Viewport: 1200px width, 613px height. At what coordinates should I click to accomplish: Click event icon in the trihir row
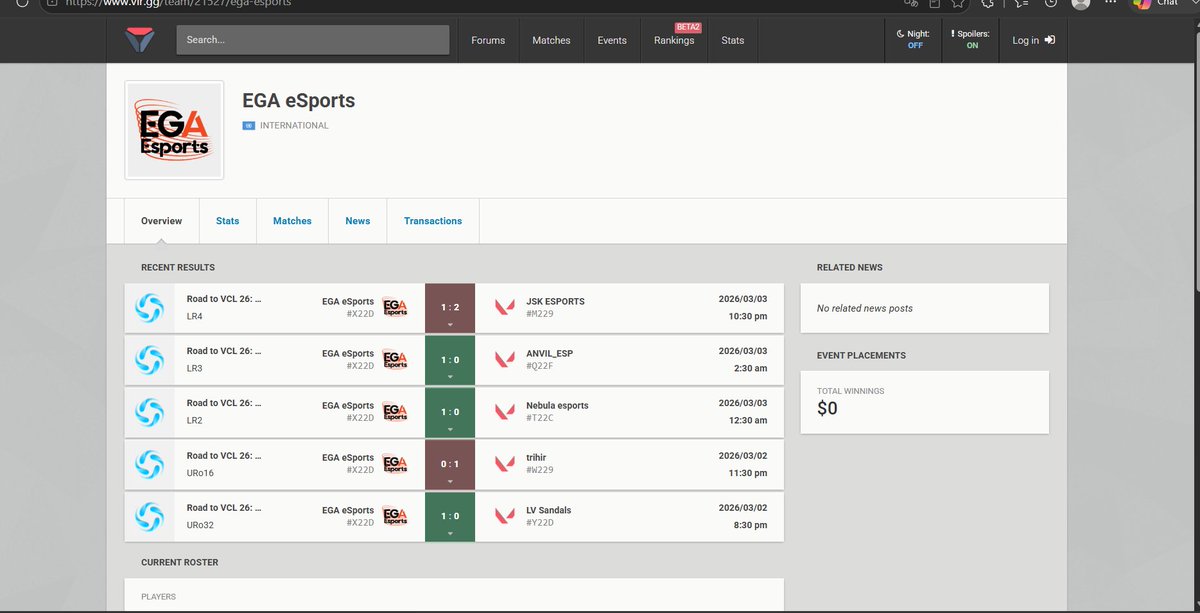[x=149, y=463]
